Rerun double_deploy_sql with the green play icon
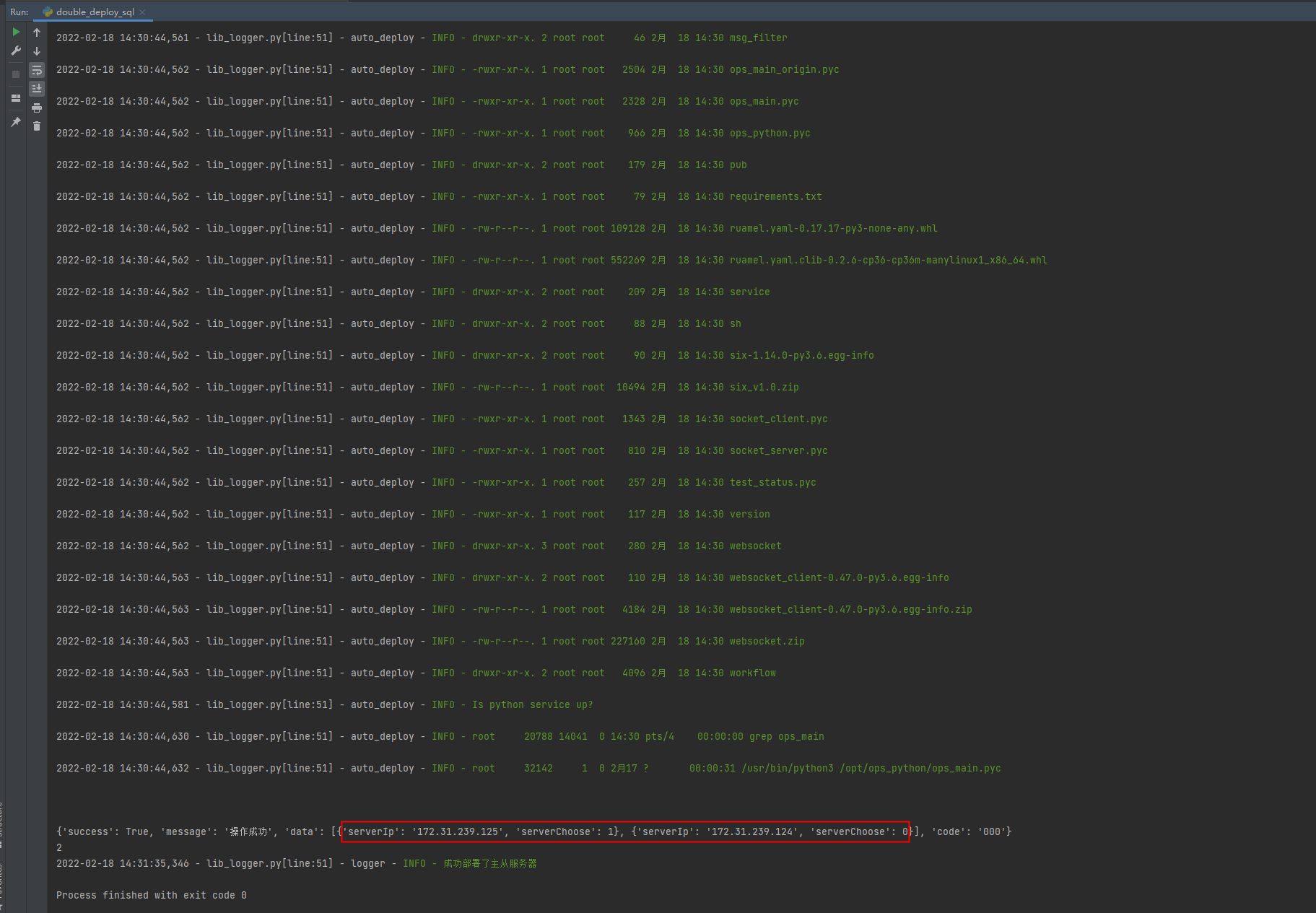The width and height of the screenshot is (1316, 913). (x=16, y=32)
